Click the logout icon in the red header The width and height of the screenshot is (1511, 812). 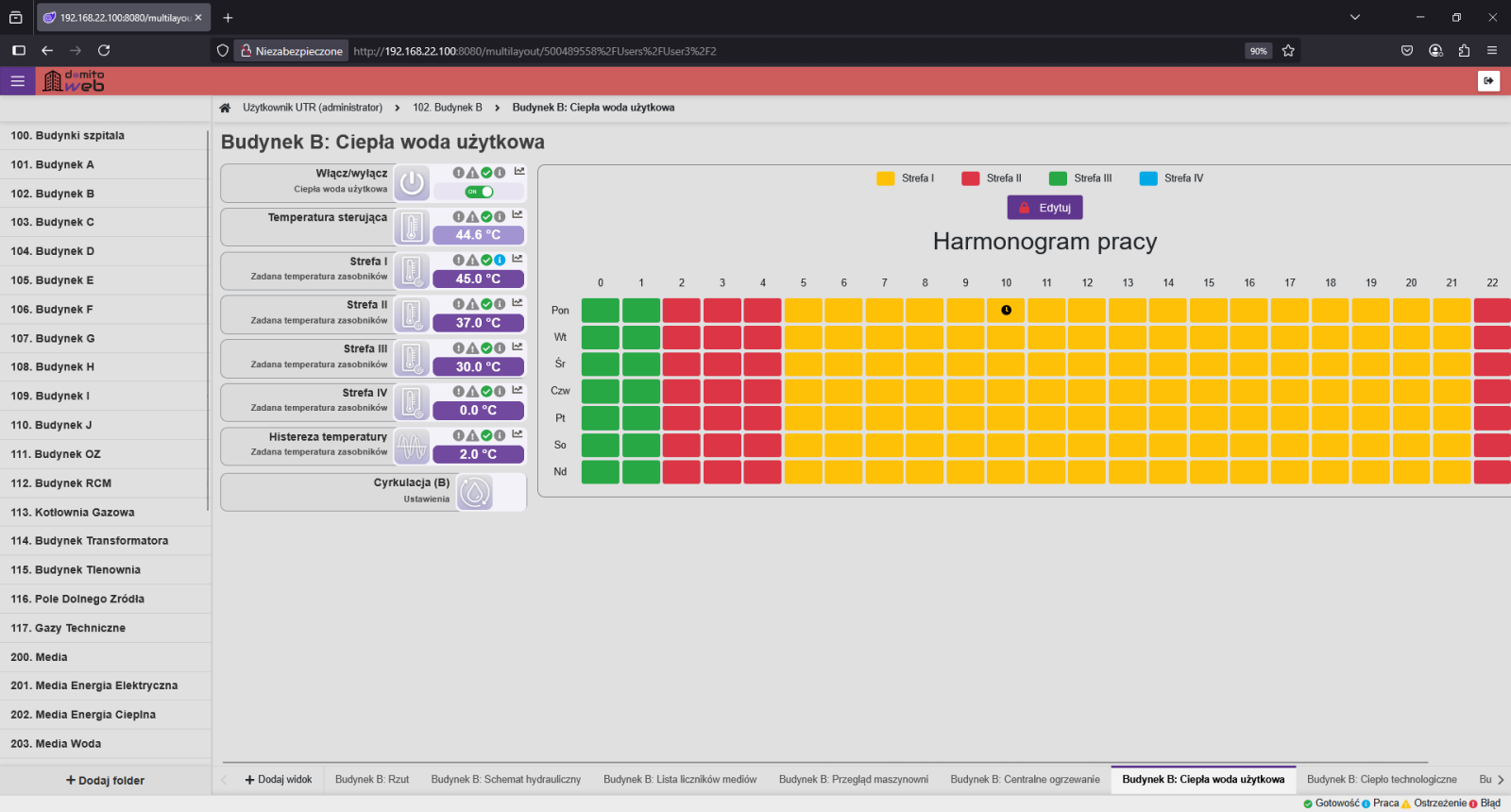click(1488, 81)
